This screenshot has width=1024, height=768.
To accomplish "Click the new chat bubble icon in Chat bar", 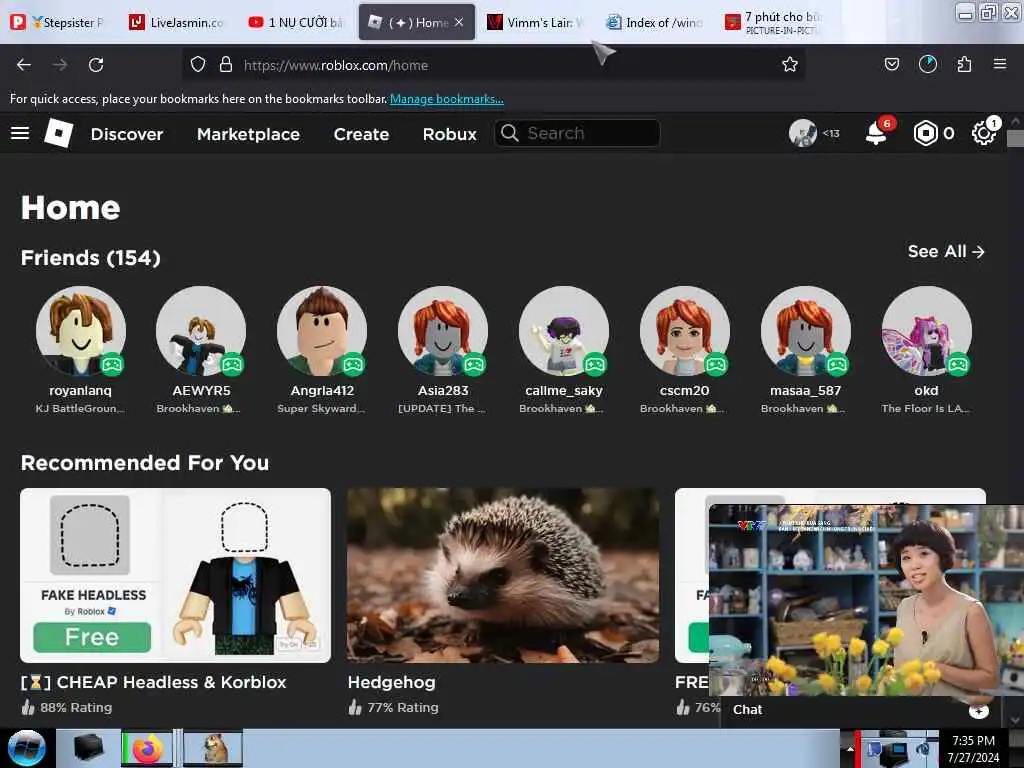I will (978, 711).
